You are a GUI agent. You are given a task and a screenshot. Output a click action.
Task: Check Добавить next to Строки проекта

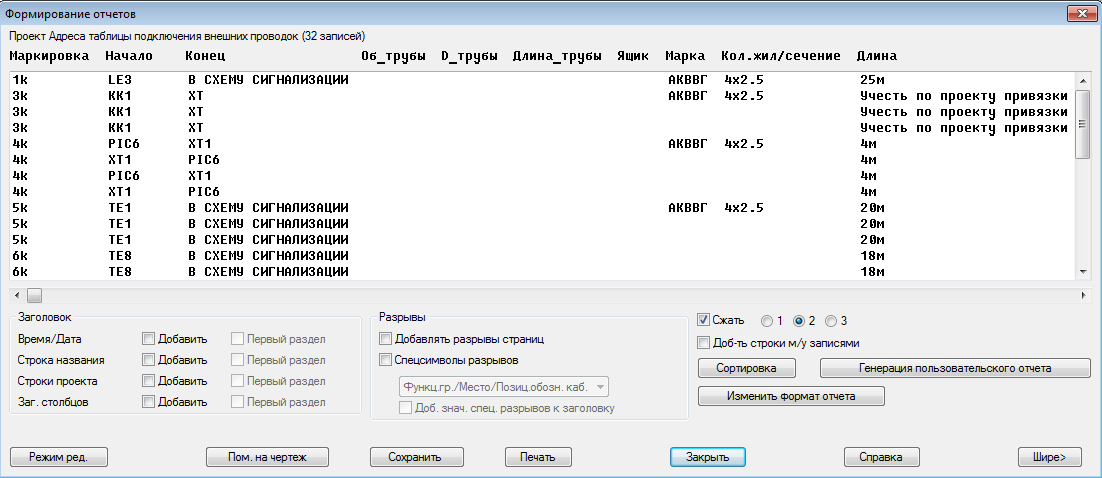(148, 381)
